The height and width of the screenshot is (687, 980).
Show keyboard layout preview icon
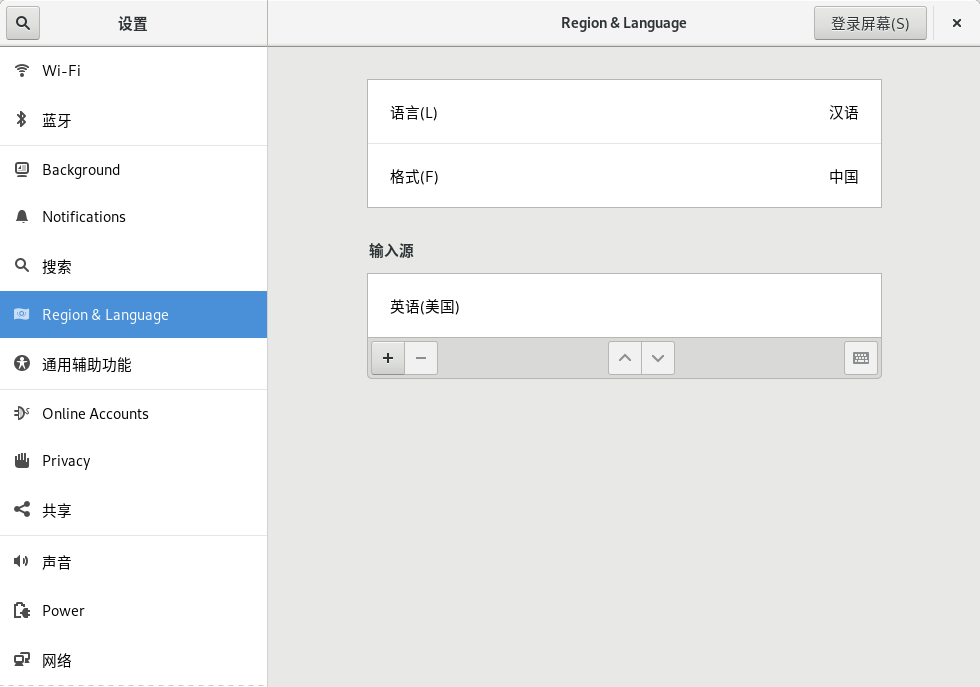[861, 358]
